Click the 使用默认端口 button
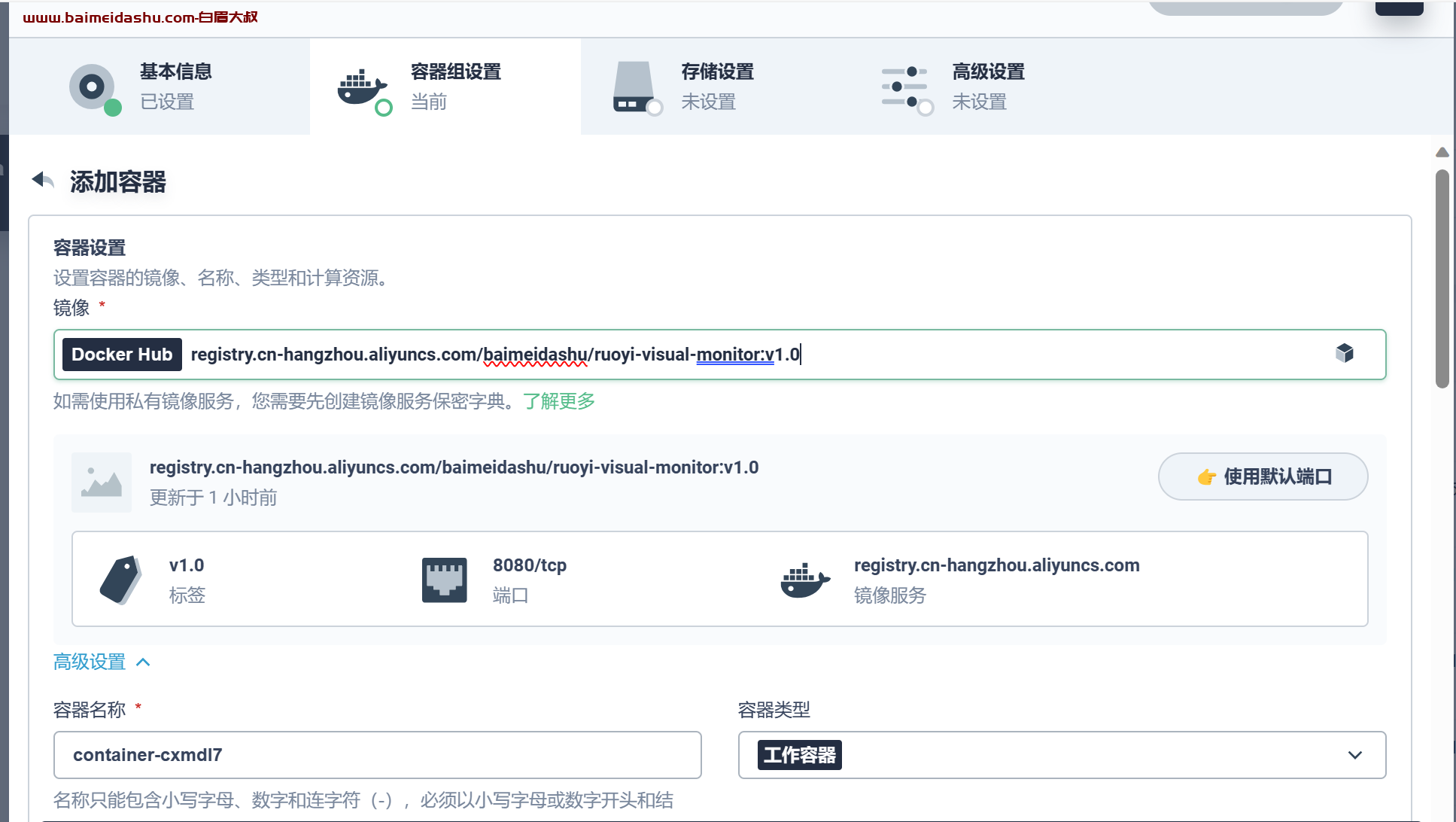Viewport: 1456px width, 822px height. (1263, 476)
